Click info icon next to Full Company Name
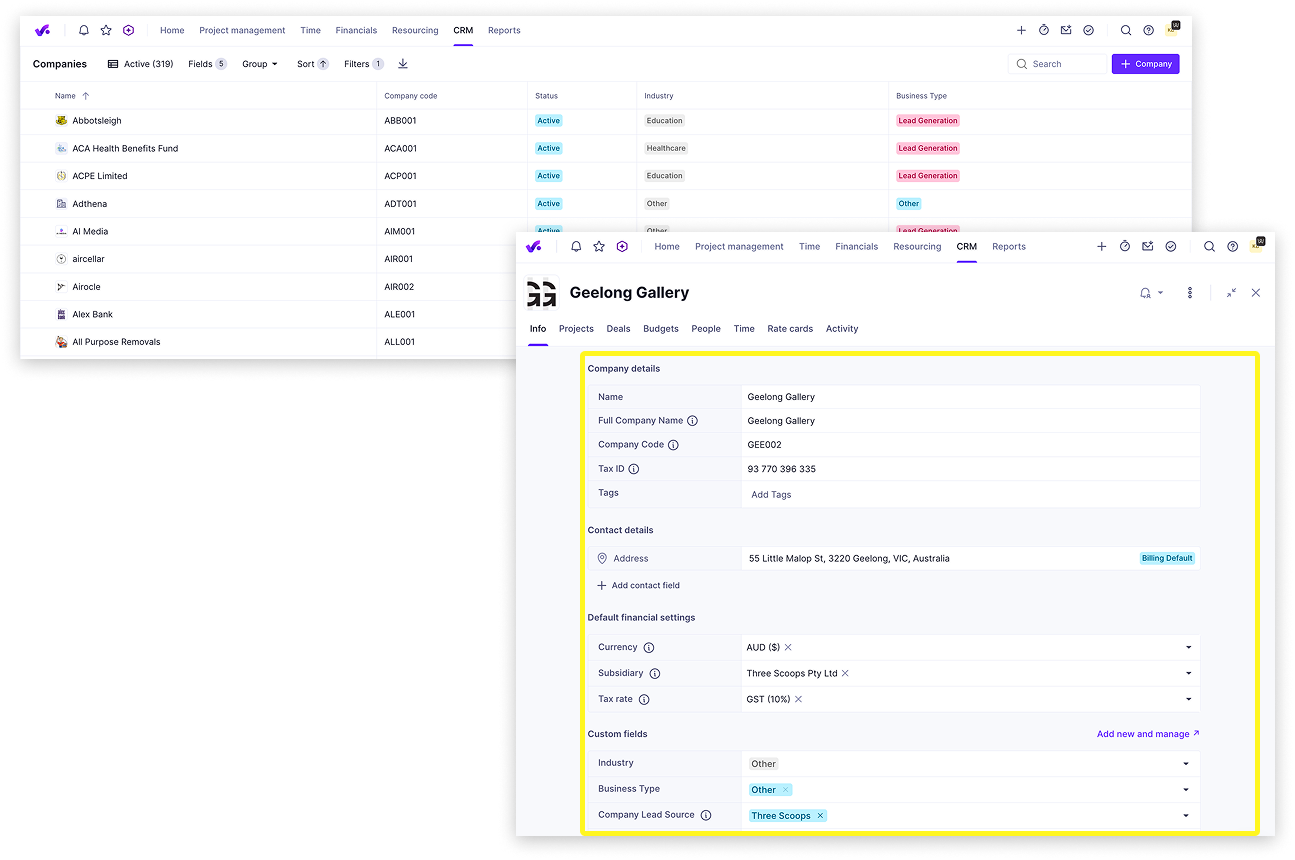1295x860 pixels. pos(693,421)
